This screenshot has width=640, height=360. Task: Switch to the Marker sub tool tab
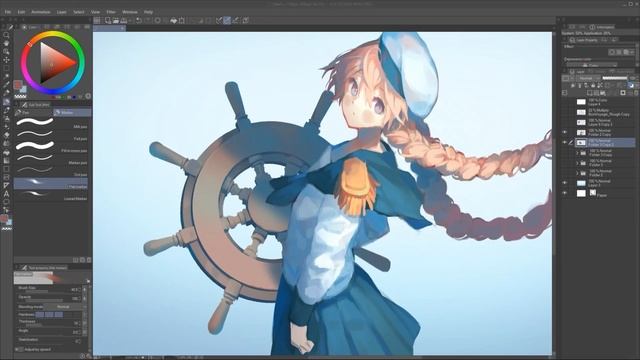pyautogui.click(x=72, y=113)
